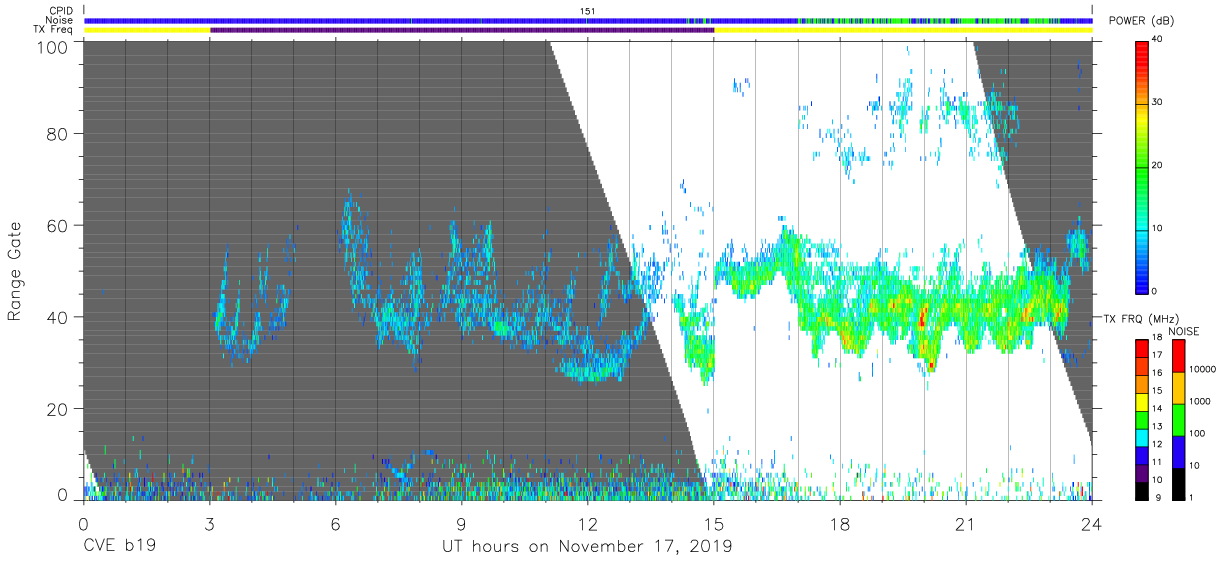Click the red top segment of TX FRQ scale

click(x=1141, y=349)
